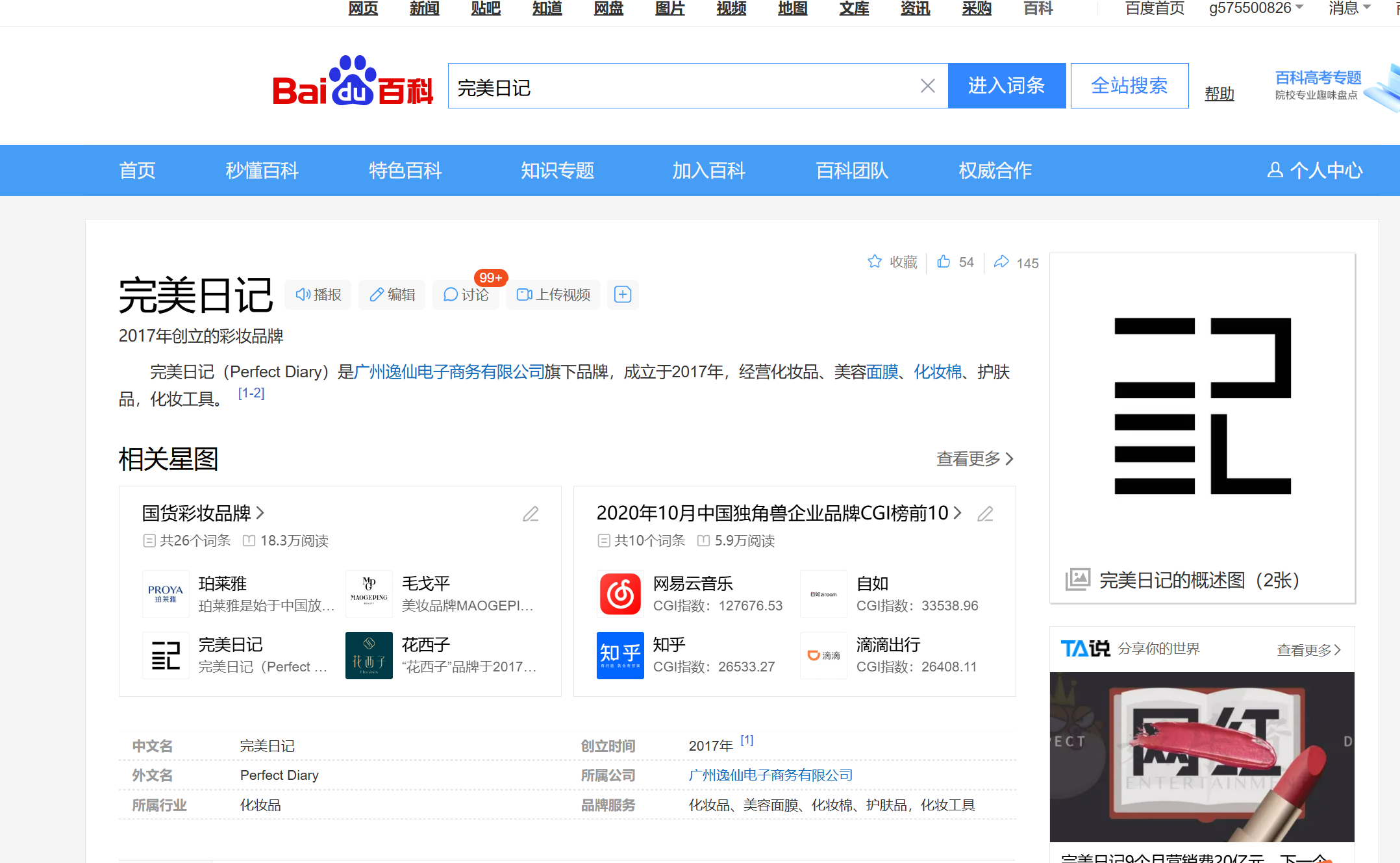Click the picture icon beside 完美日记的概述图
The width and height of the screenshot is (1400, 863).
point(1078,579)
